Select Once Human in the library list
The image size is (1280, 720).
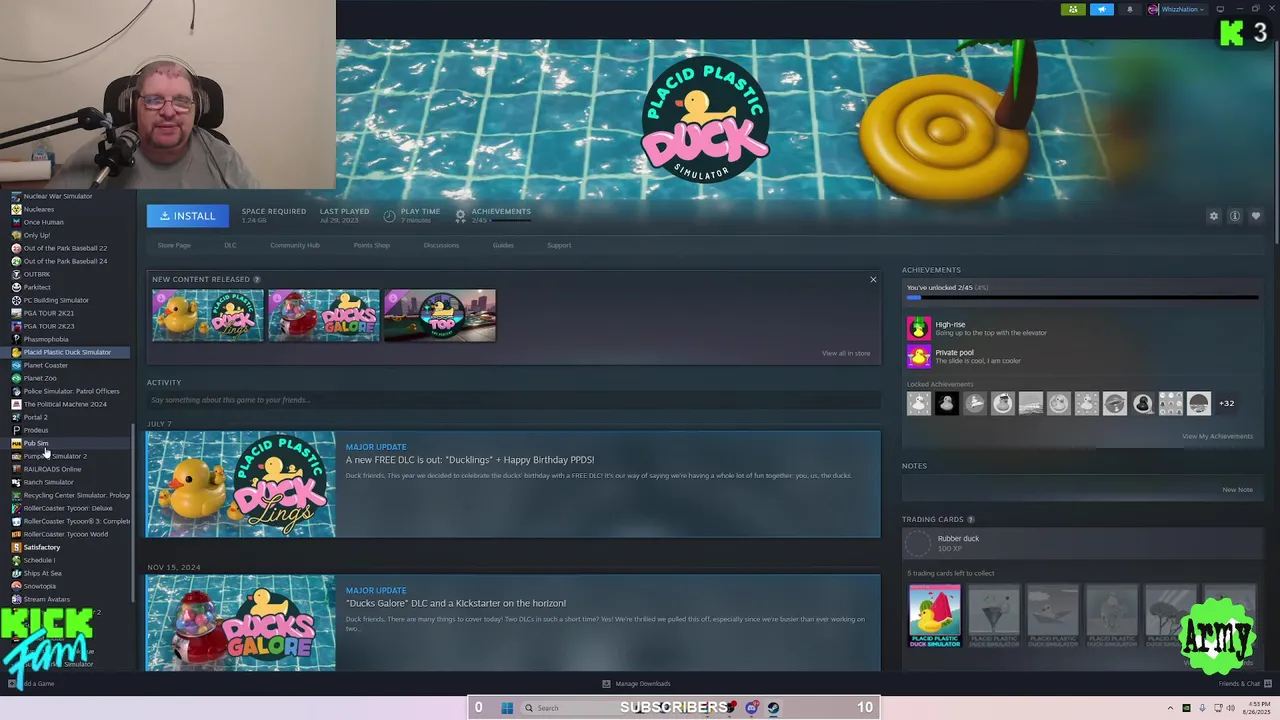pyautogui.click(x=43, y=222)
